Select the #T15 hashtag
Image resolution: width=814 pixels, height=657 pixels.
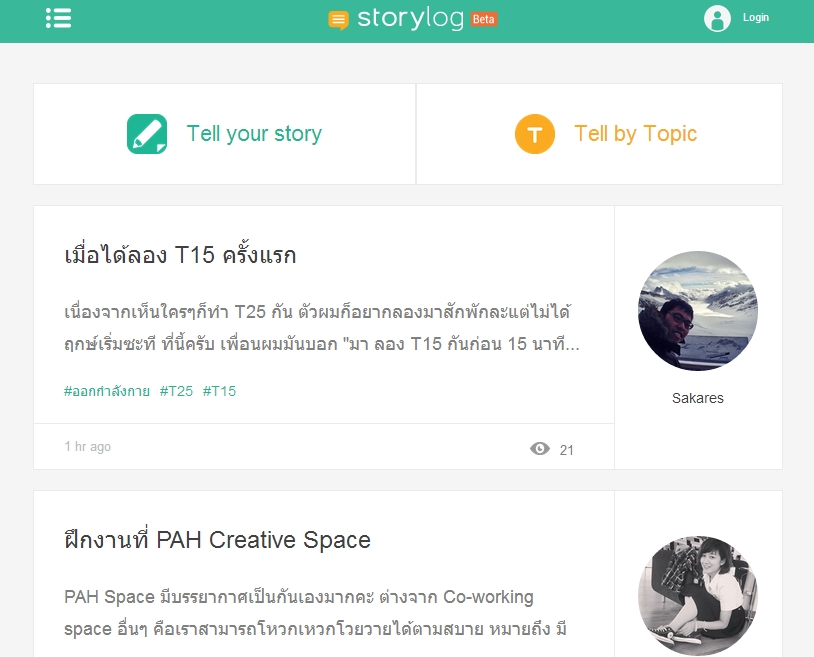point(219,391)
